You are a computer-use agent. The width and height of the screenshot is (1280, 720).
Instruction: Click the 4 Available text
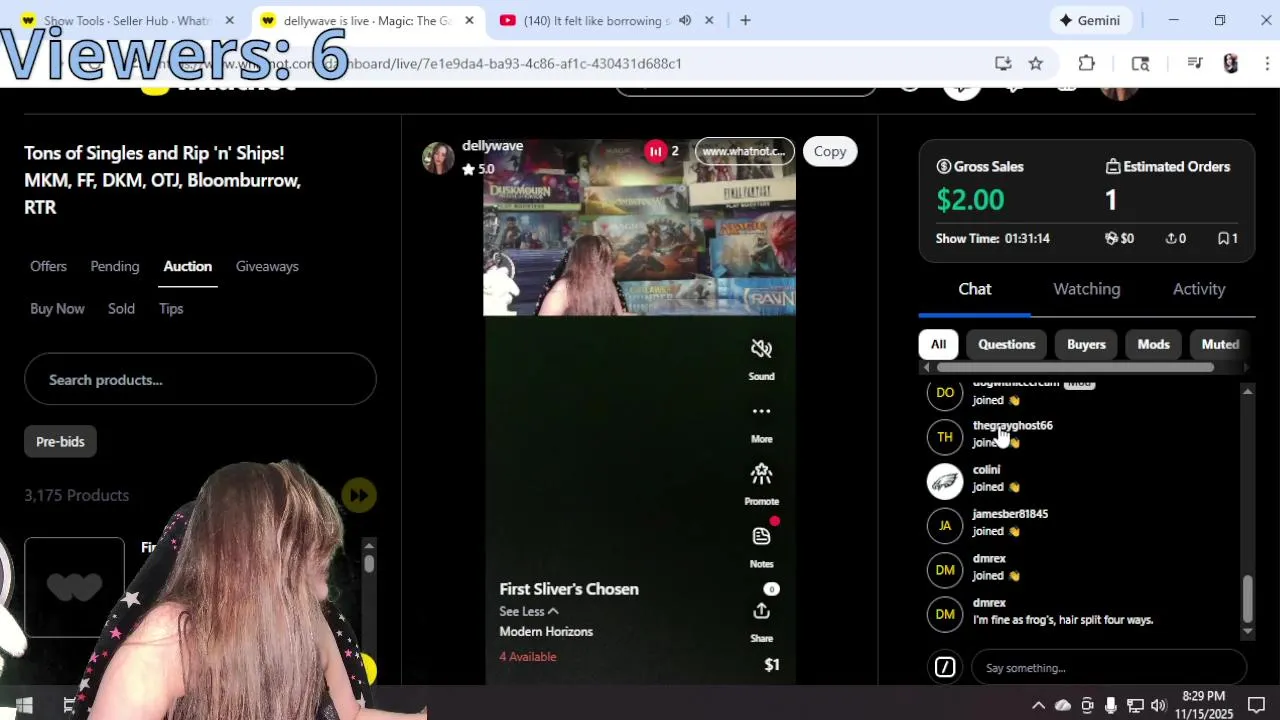click(528, 657)
